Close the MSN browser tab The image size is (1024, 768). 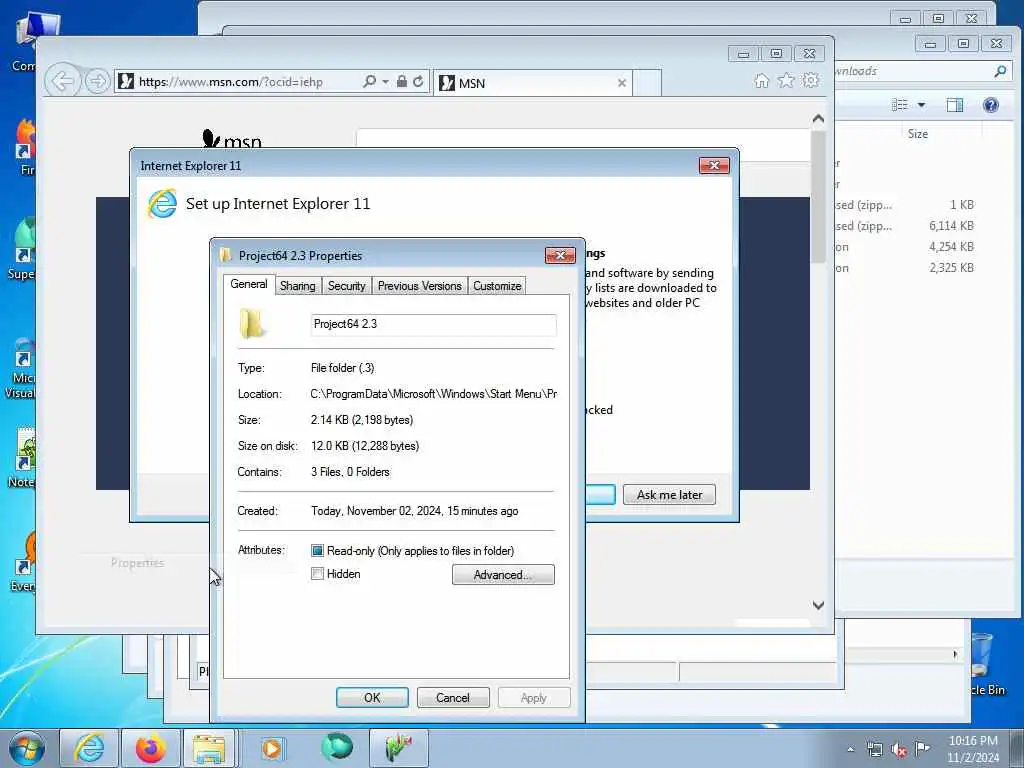(622, 83)
